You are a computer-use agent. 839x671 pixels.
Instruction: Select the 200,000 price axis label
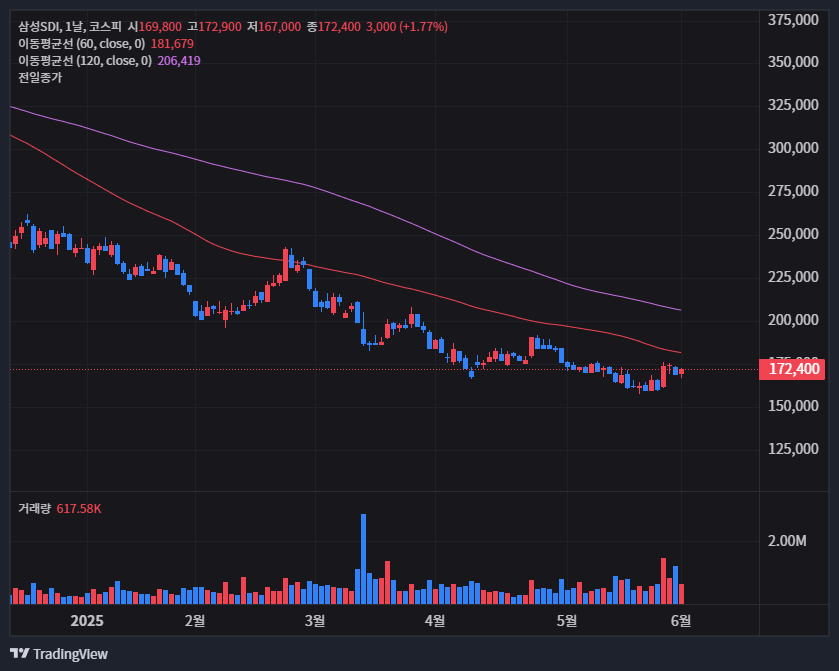[x=793, y=320]
